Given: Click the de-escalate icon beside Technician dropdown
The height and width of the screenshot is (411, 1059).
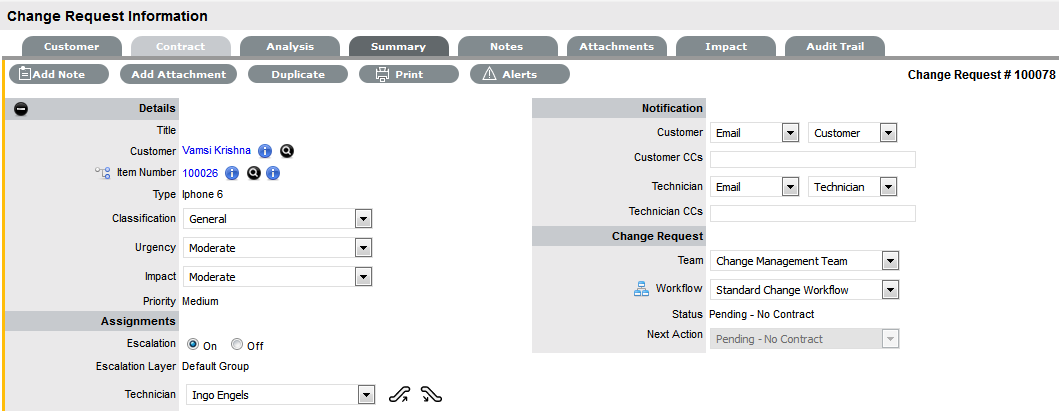Looking at the screenshot, I should (x=432, y=395).
